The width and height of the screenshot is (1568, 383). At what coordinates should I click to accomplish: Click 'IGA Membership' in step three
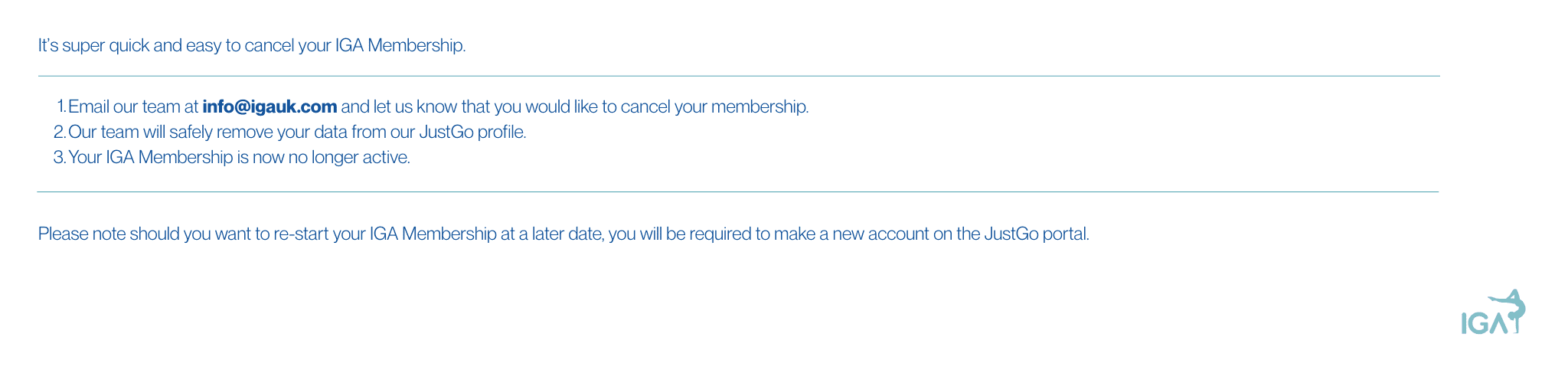tap(169, 158)
